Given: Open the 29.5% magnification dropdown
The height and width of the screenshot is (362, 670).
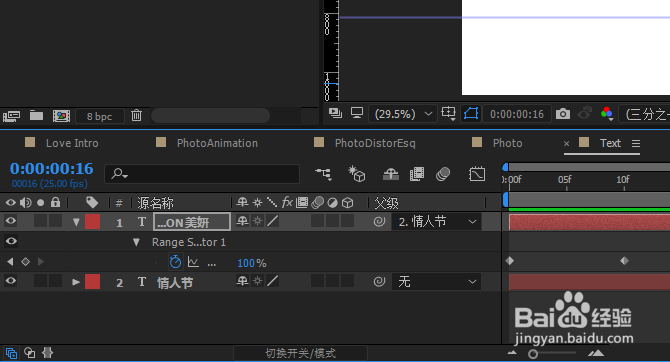Looking at the screenshot, I should tap(403, 114).
